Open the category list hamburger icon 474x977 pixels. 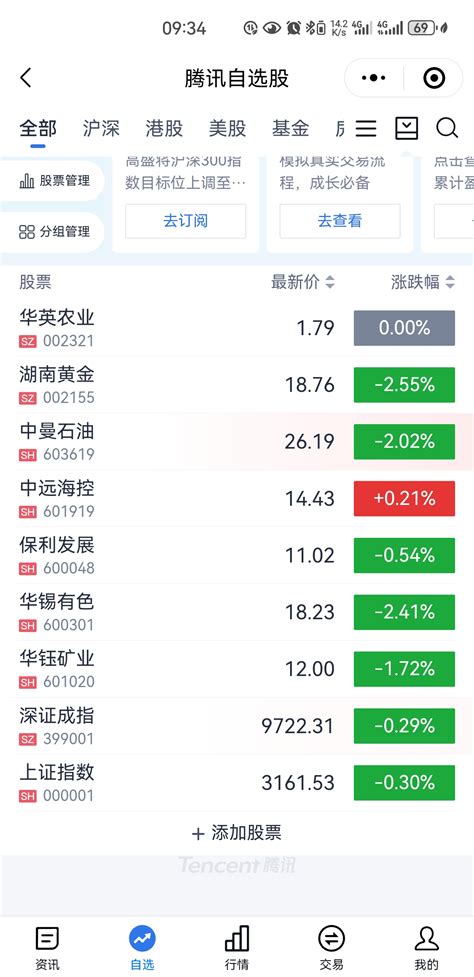click(366, 128)
